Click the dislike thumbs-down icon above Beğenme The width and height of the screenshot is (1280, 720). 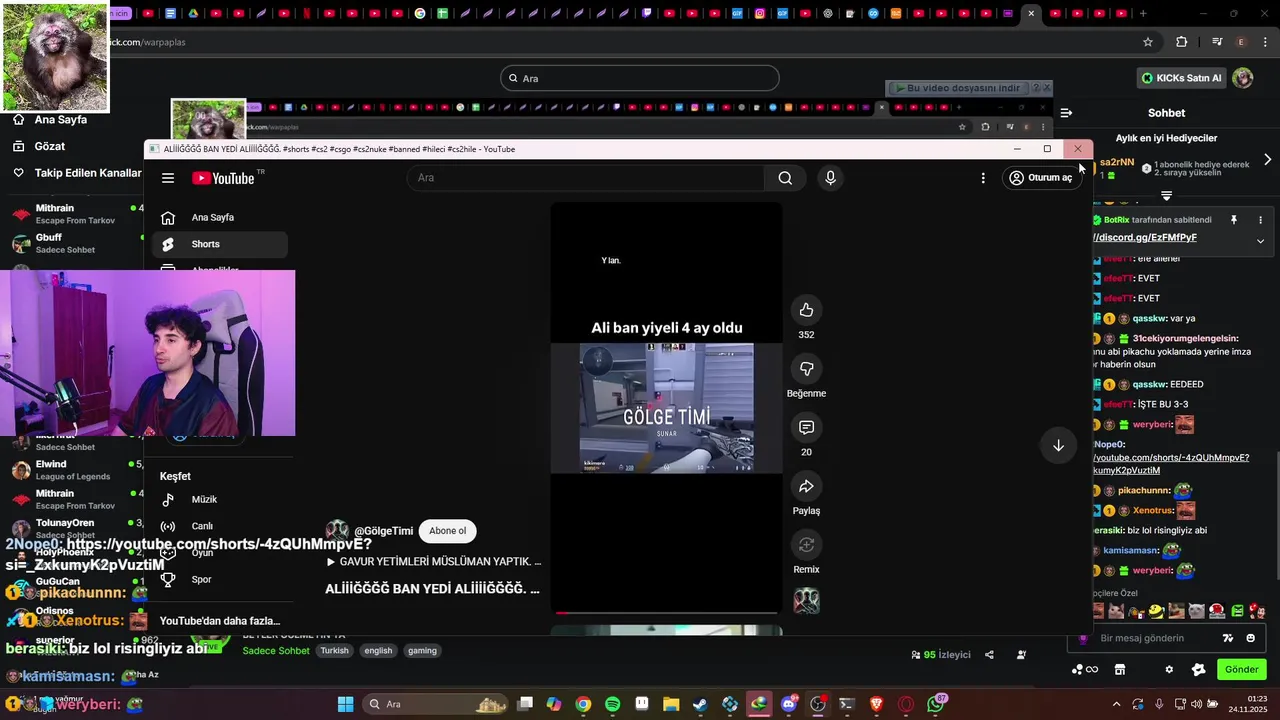[x=806, y=369]
